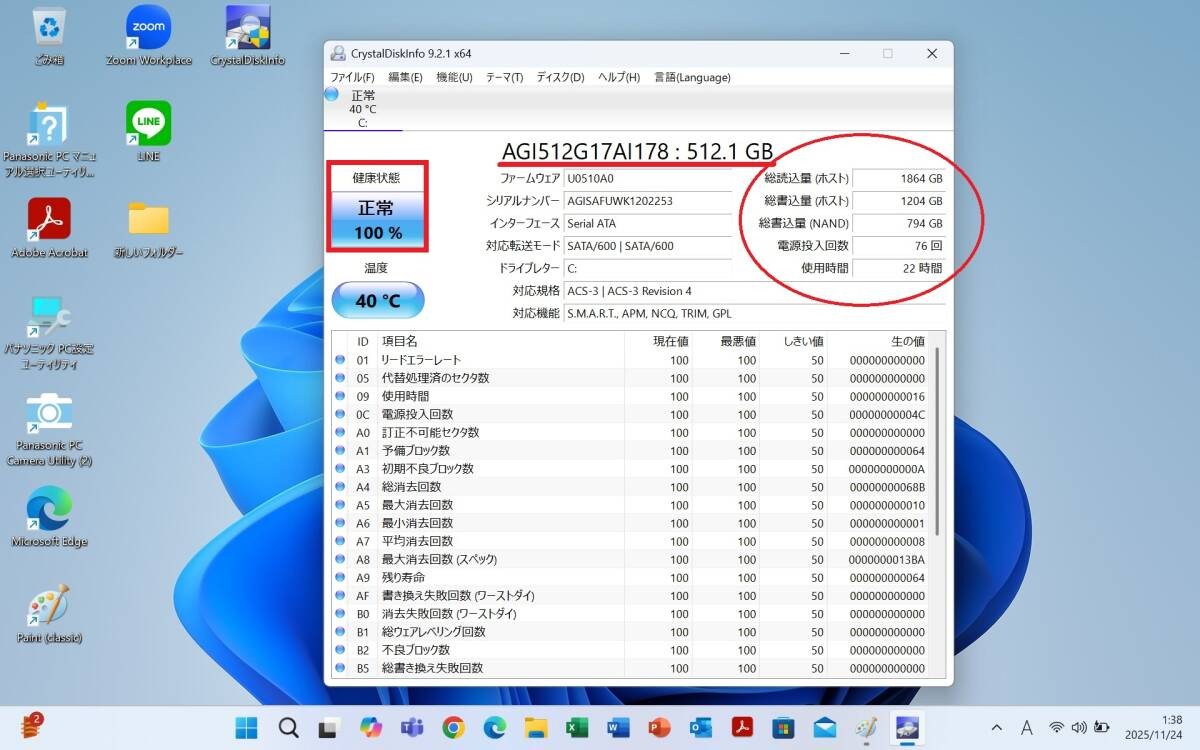Open the 機能(U) menu

pos(454,77)
